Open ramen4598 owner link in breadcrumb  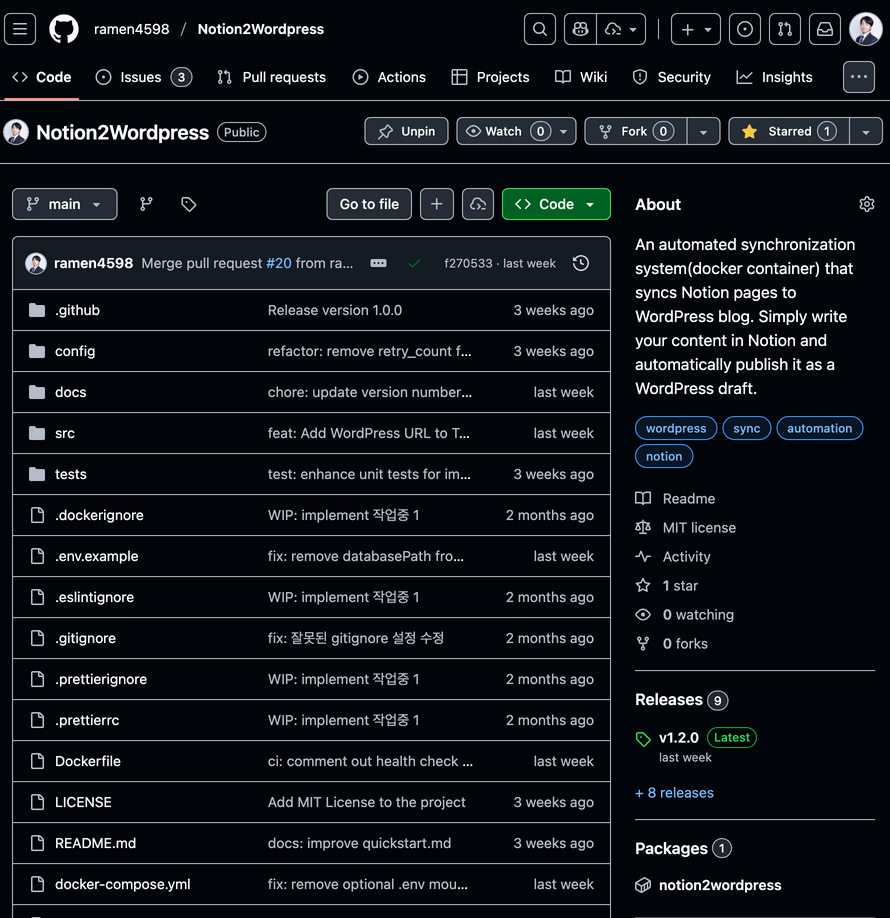(x=131, y=29)
